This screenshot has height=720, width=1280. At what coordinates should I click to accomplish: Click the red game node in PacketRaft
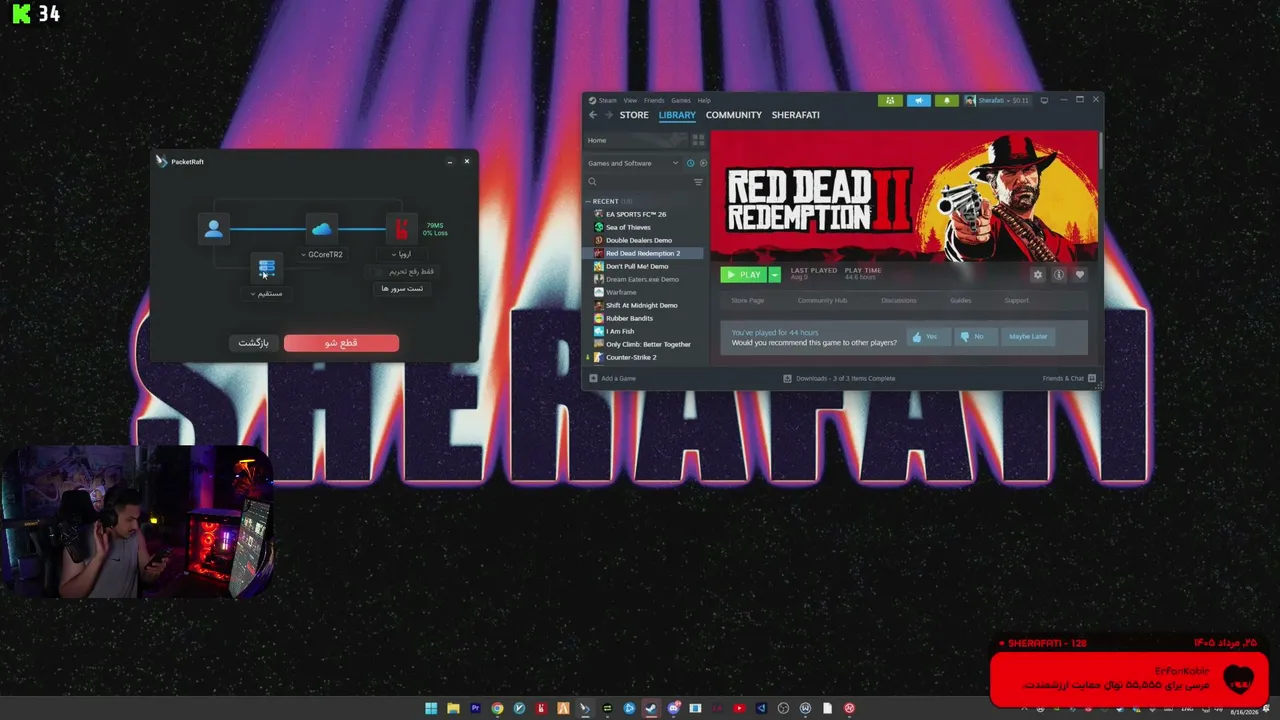pos(401,229)
